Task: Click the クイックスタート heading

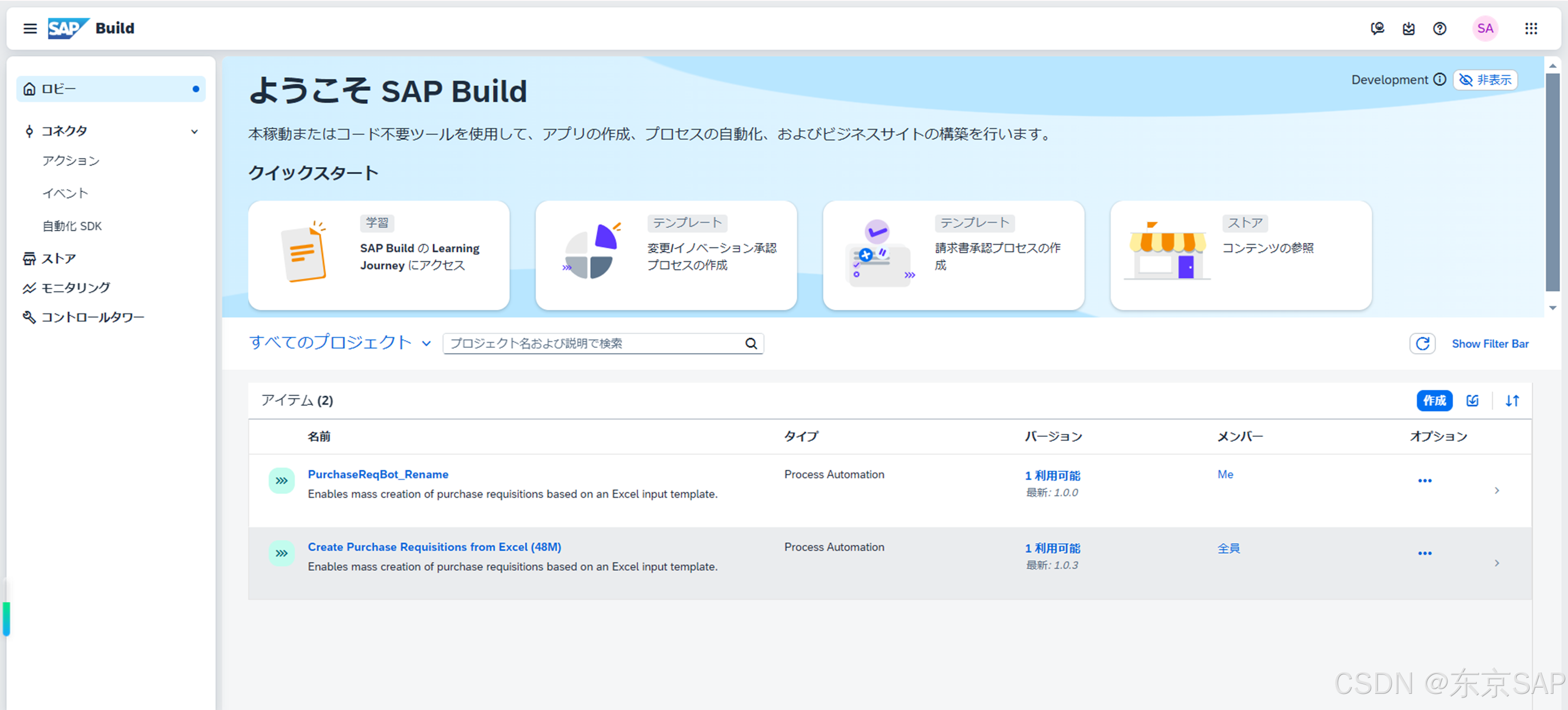Action: point(313,173)
